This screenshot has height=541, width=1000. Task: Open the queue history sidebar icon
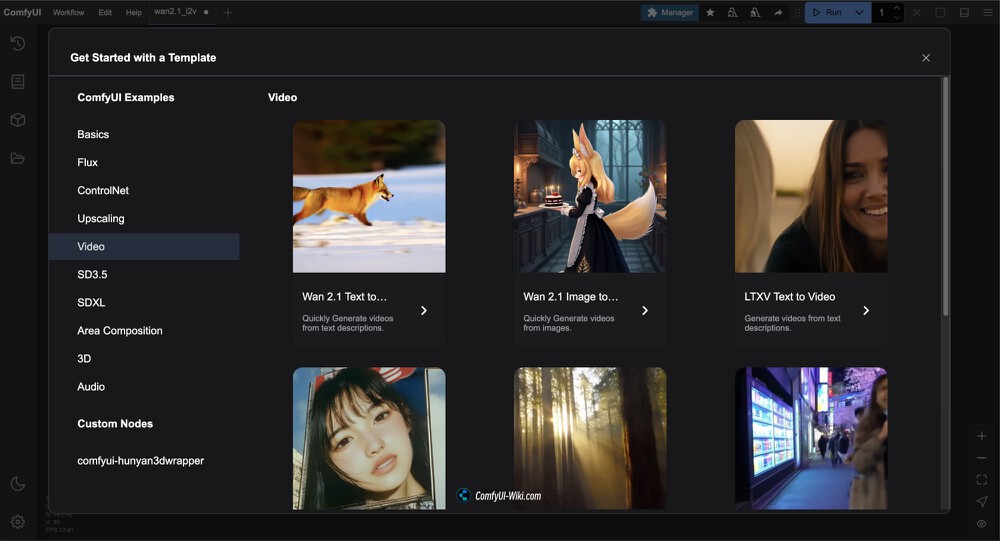click(17, 43)
